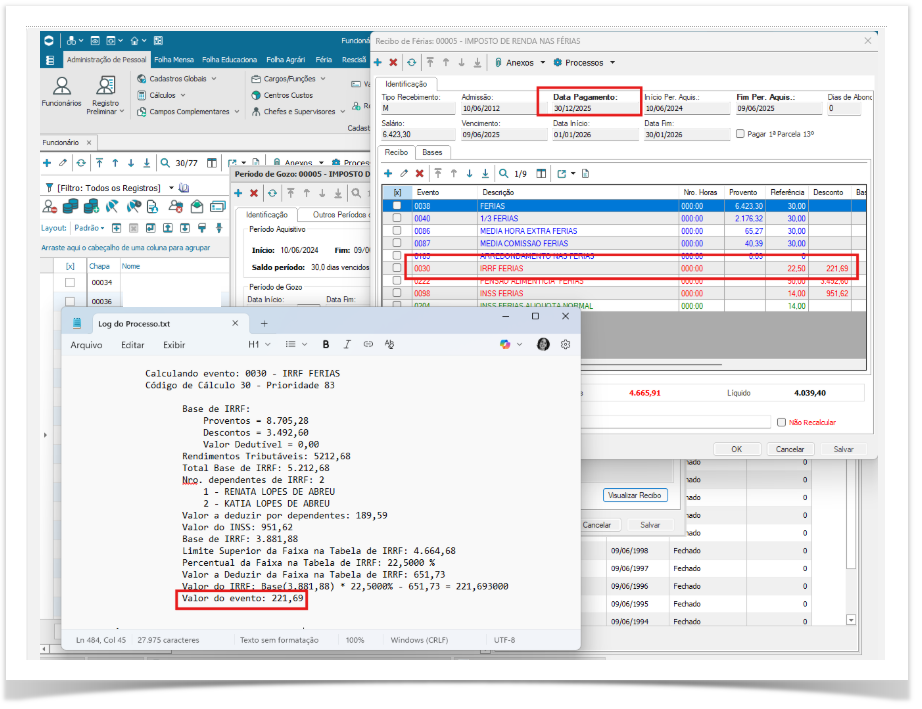Check the box for employee chapa 00034

coord(70,283)
